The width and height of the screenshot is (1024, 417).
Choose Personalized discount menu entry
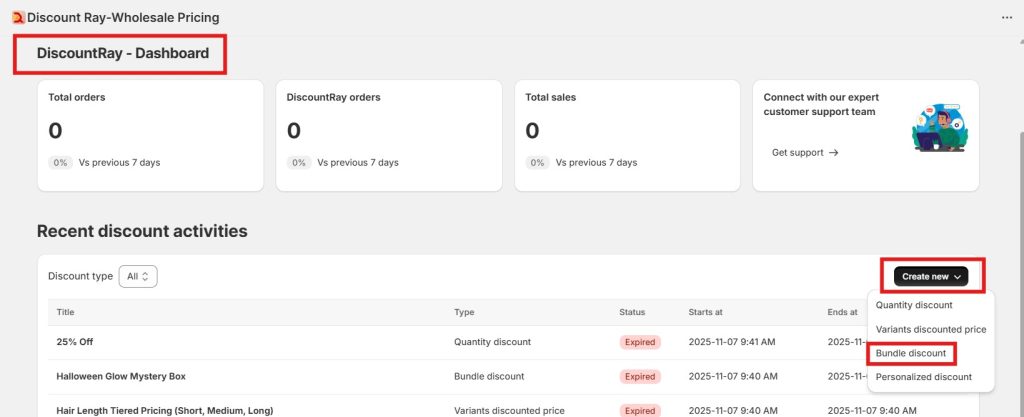click(x=923, y=377)
